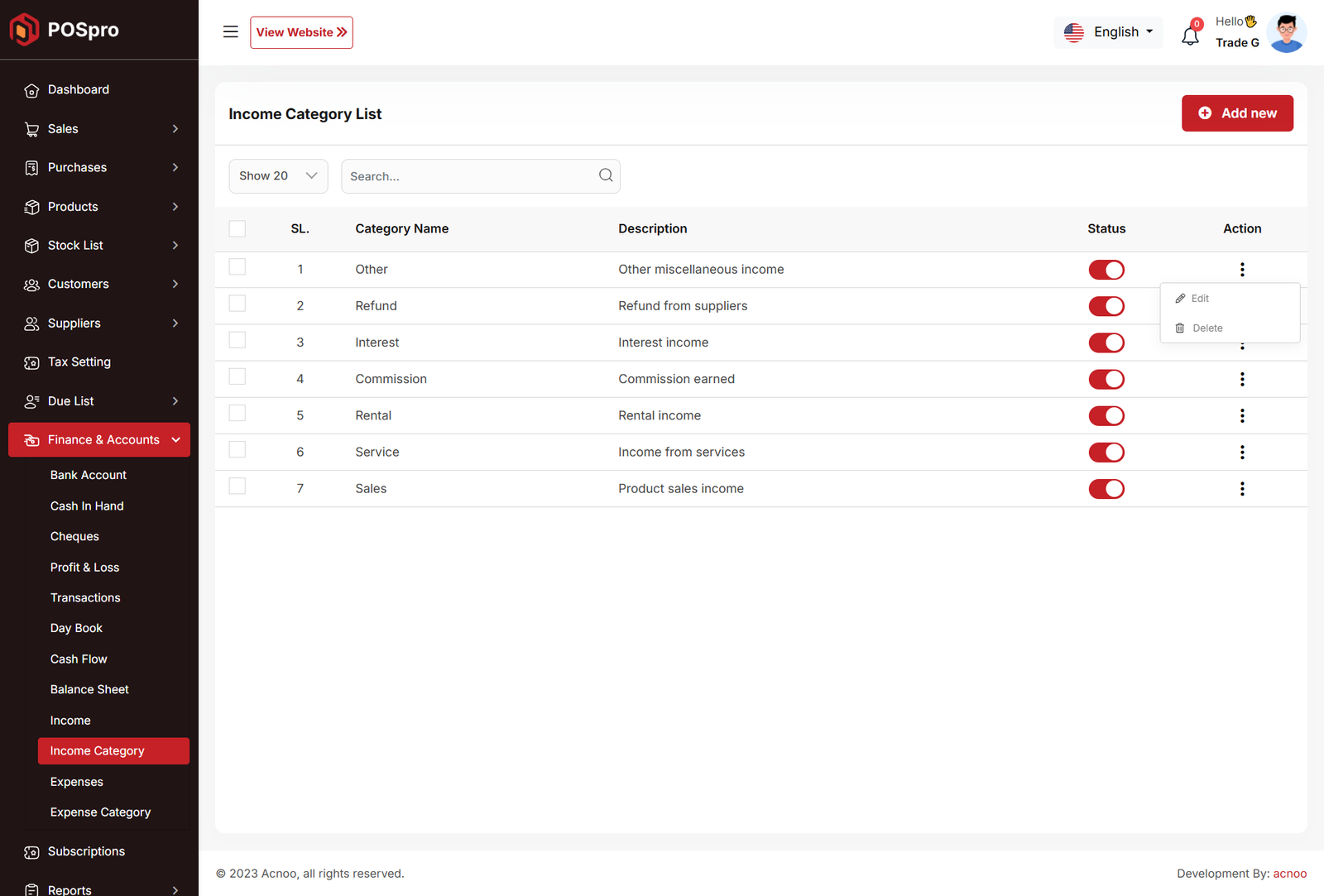Click the search magnifier icon

[606, 175]
